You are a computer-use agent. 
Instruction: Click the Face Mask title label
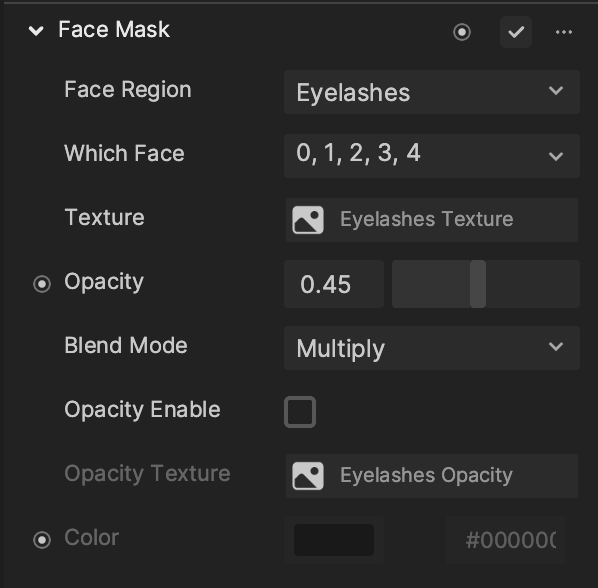114,30
